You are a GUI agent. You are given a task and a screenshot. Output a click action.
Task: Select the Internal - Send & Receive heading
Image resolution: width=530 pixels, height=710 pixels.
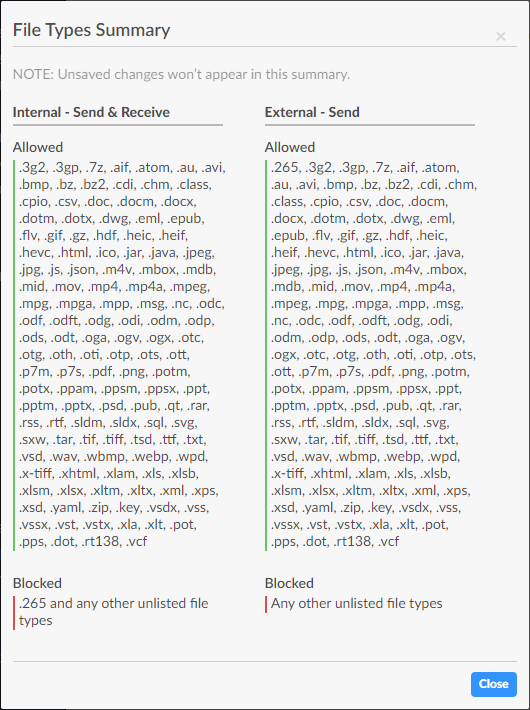pyautogui.click(x=91, y=112)
